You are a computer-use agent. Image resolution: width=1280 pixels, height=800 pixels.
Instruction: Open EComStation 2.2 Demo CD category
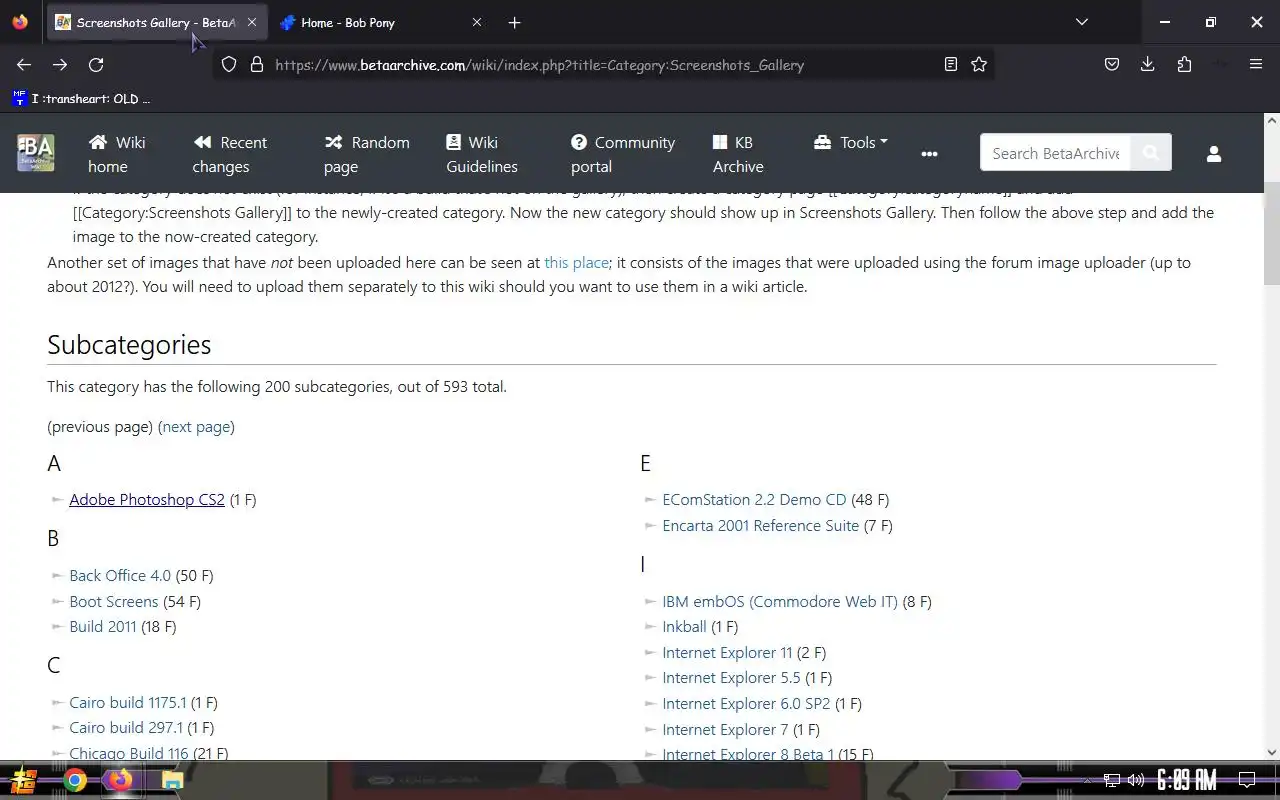(754, 500)
